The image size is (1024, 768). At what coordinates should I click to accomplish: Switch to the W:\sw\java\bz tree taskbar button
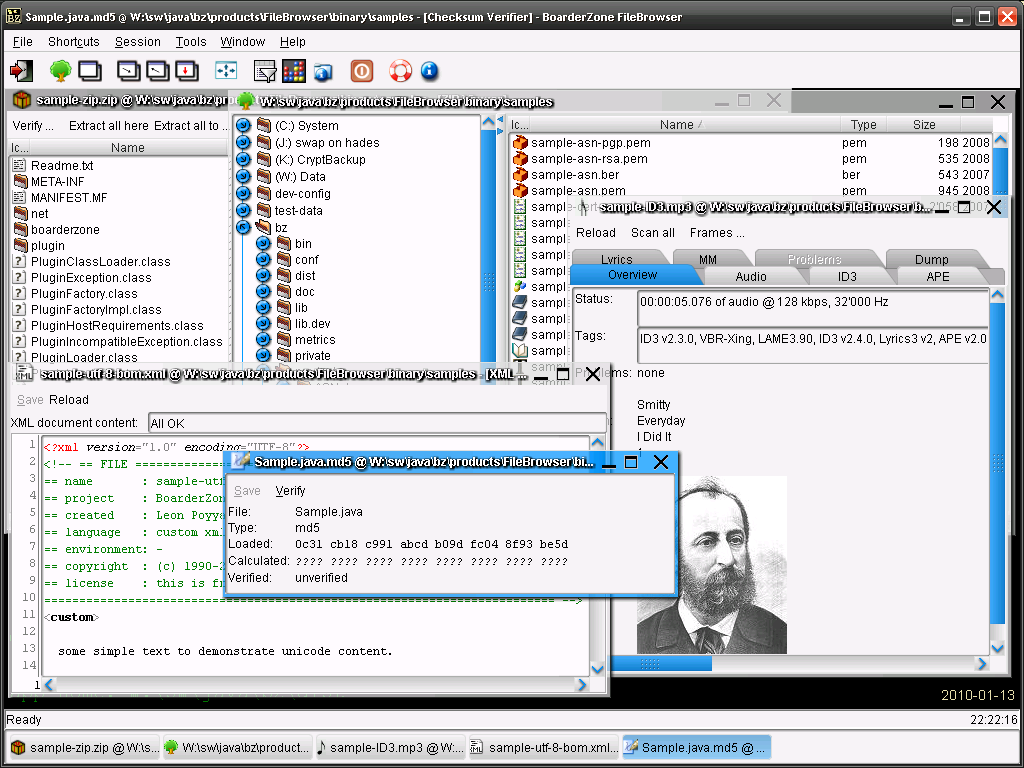pyautogui.click(x=237, y=747)
